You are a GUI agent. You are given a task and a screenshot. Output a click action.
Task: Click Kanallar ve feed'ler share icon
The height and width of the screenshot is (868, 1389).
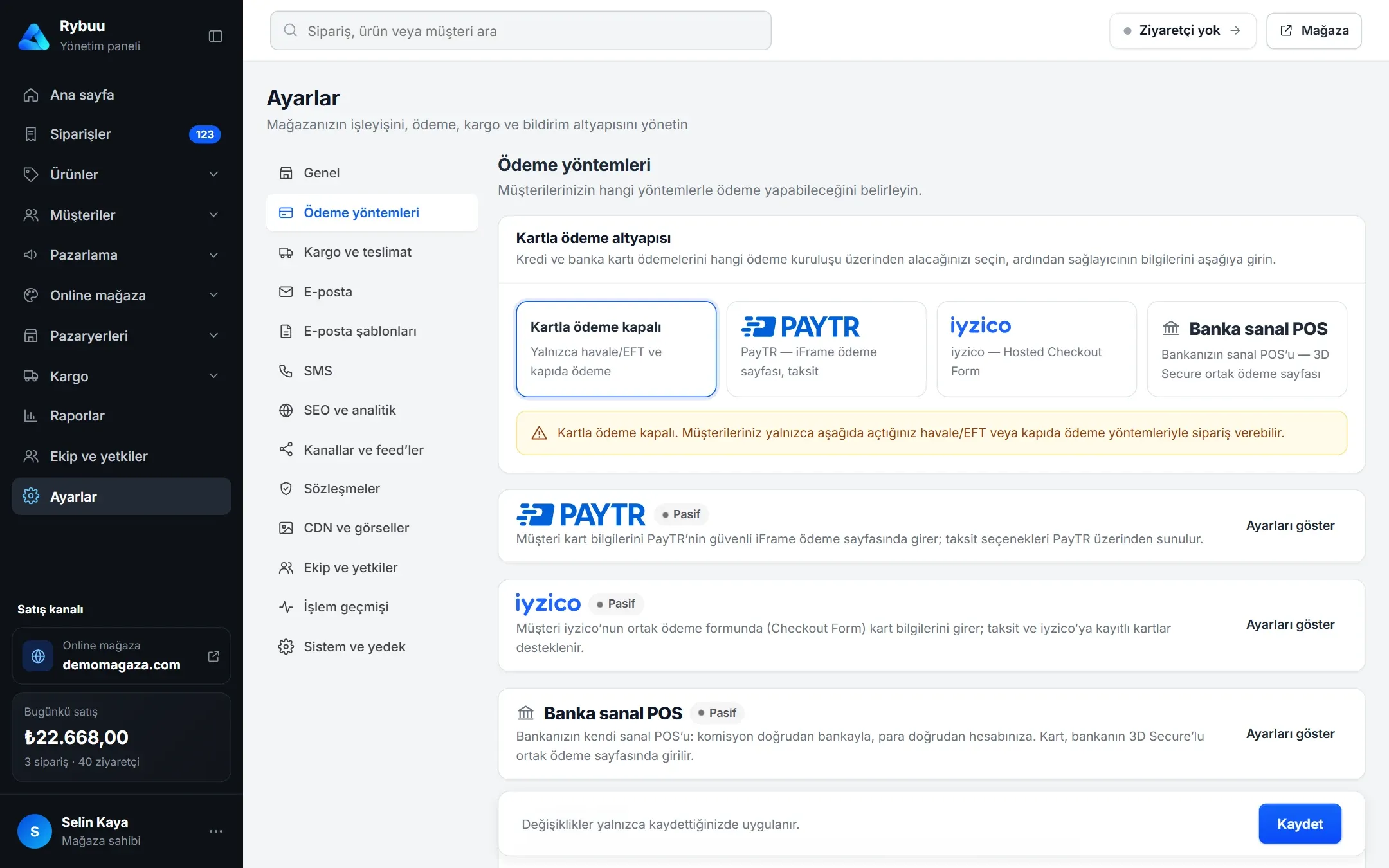[x=286, y=449]
